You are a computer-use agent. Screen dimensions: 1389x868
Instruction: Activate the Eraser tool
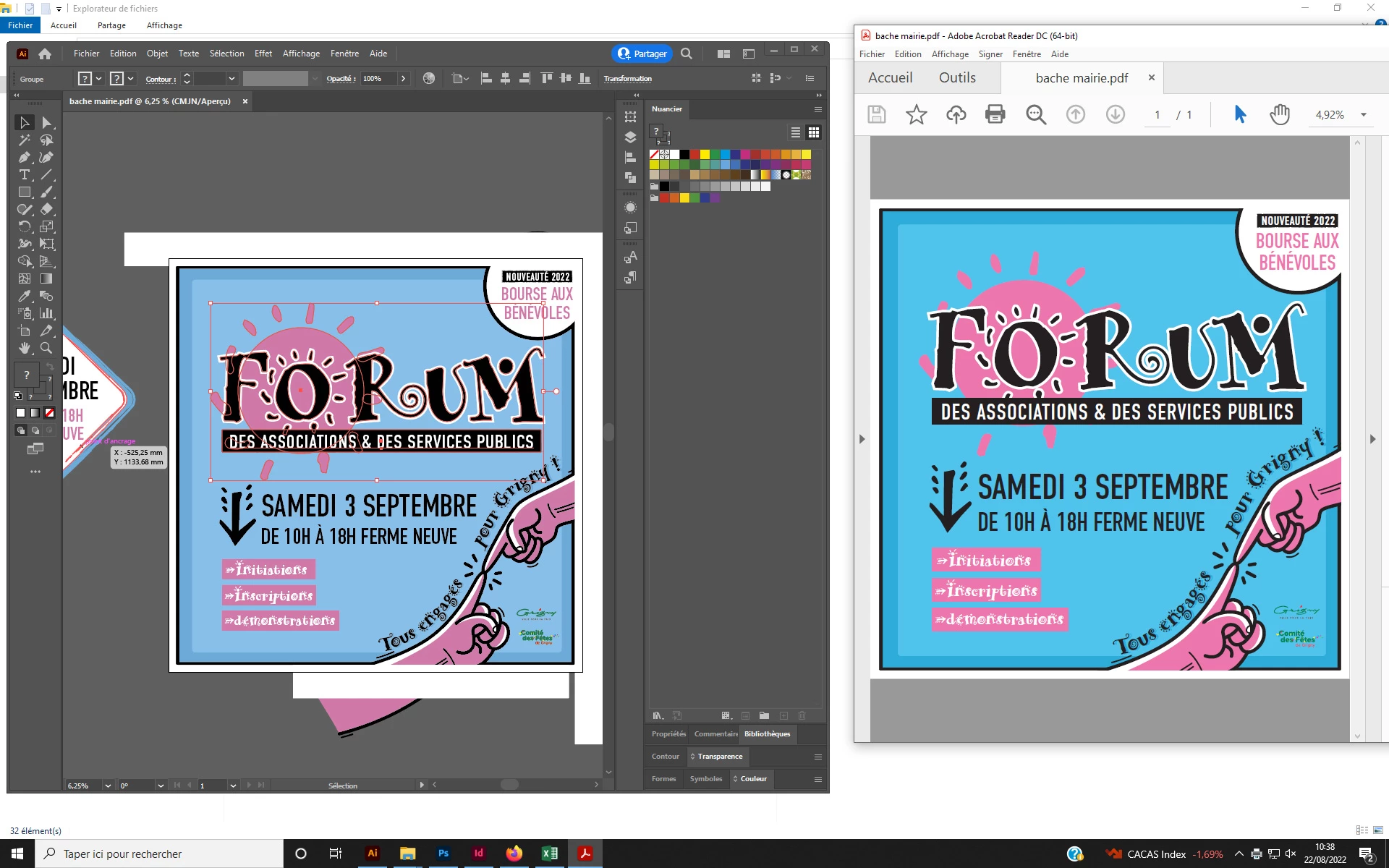click(x=46, y=209)
